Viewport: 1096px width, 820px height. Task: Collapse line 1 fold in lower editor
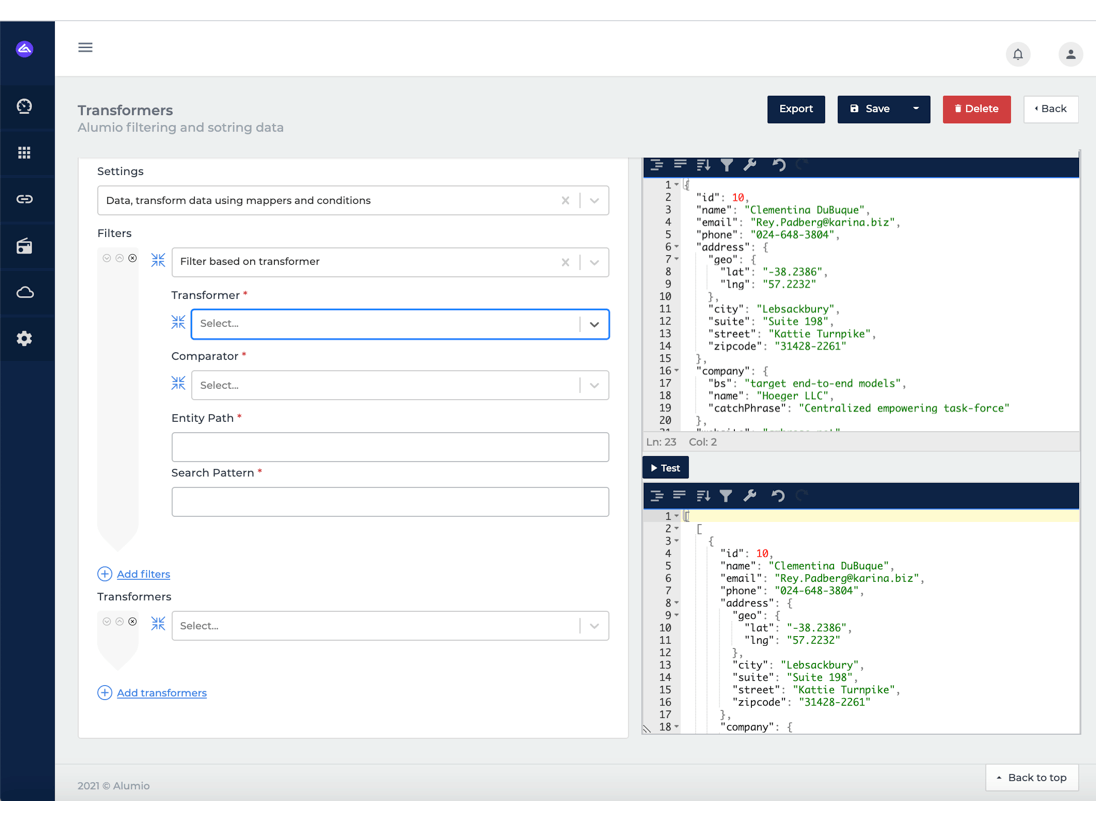tap(677, 516)
